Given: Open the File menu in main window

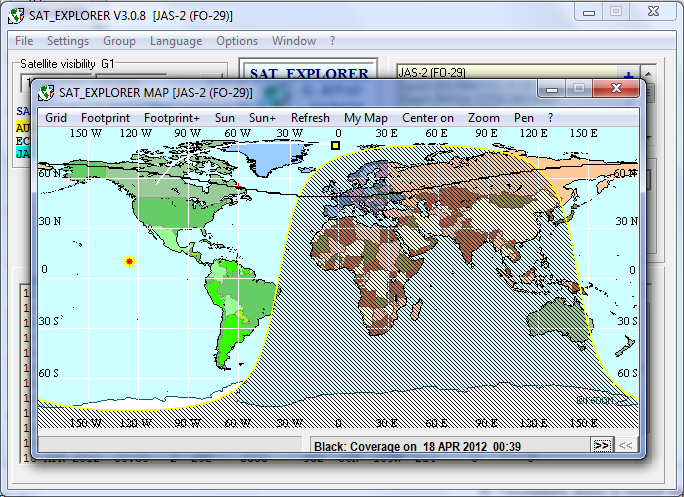Looking at the screenshot, I should [x=24, y=41].
